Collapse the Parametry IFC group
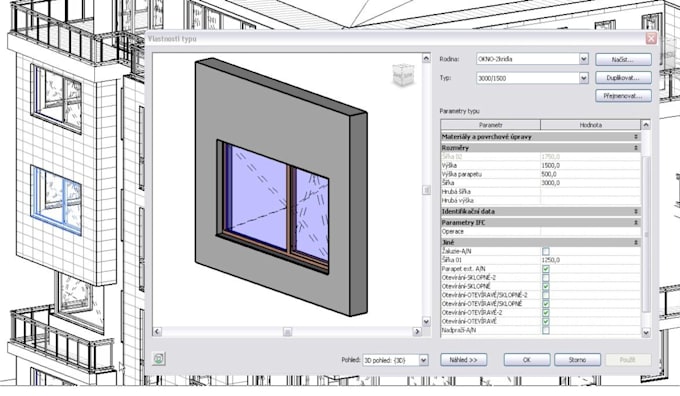 tap(636, 223)
